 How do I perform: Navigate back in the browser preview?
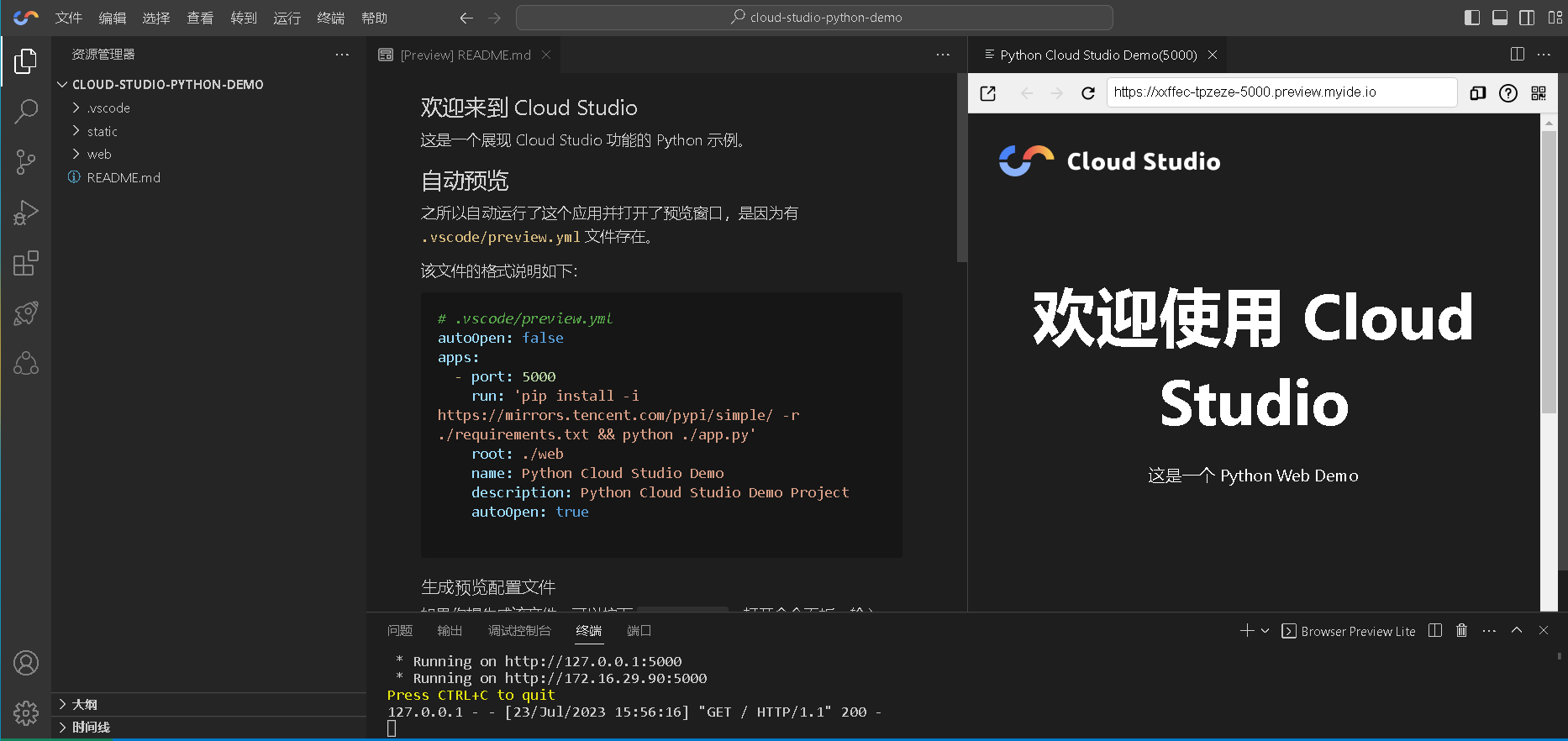click(1027, 93)
